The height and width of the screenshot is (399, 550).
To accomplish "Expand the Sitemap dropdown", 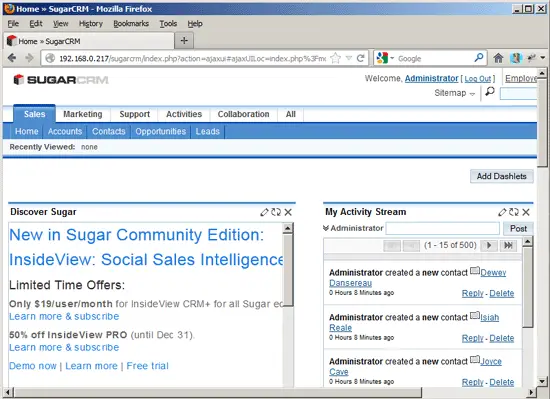I will (455, 93).
